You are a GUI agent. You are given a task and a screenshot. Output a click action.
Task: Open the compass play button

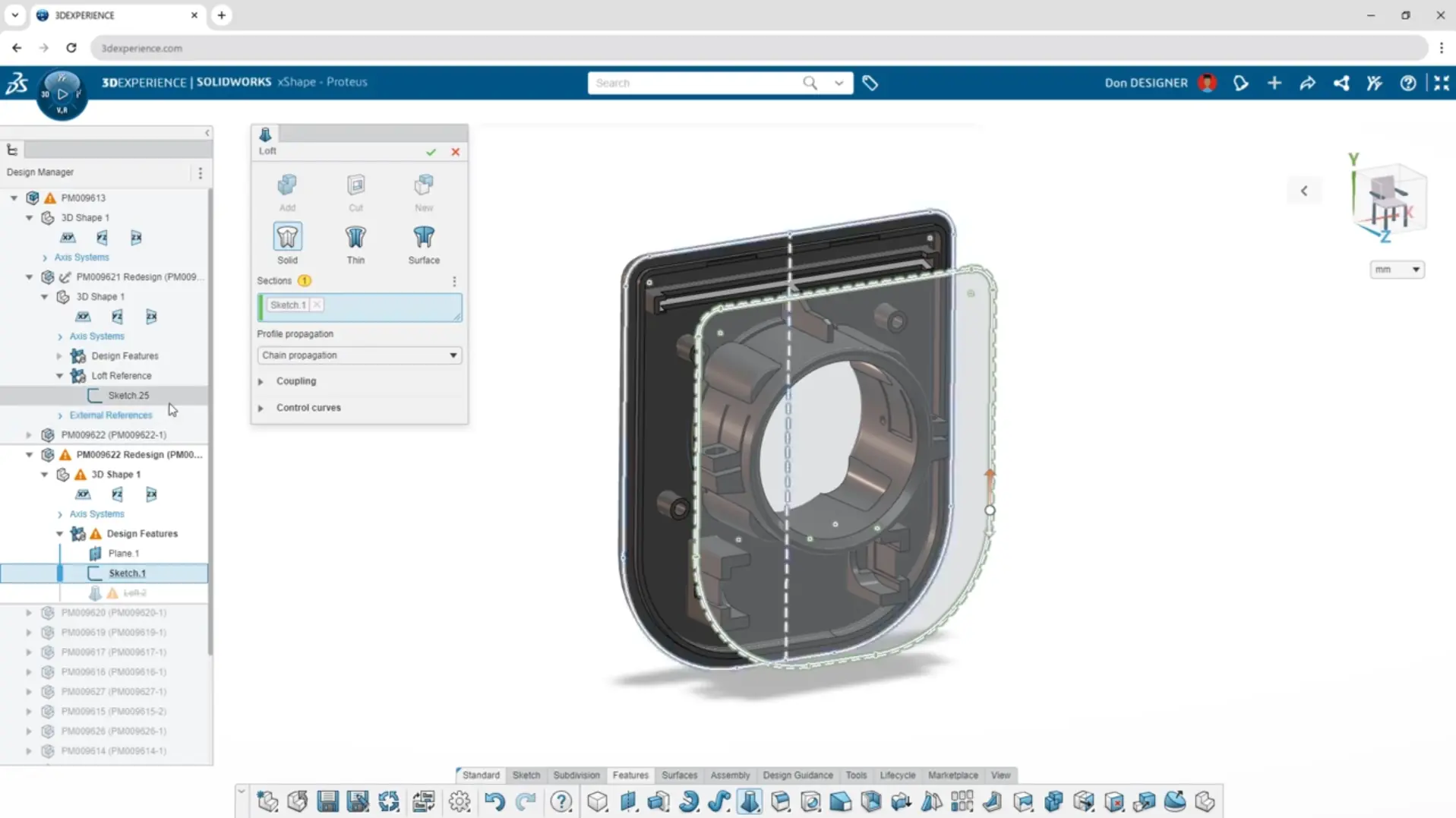[62, 94]
